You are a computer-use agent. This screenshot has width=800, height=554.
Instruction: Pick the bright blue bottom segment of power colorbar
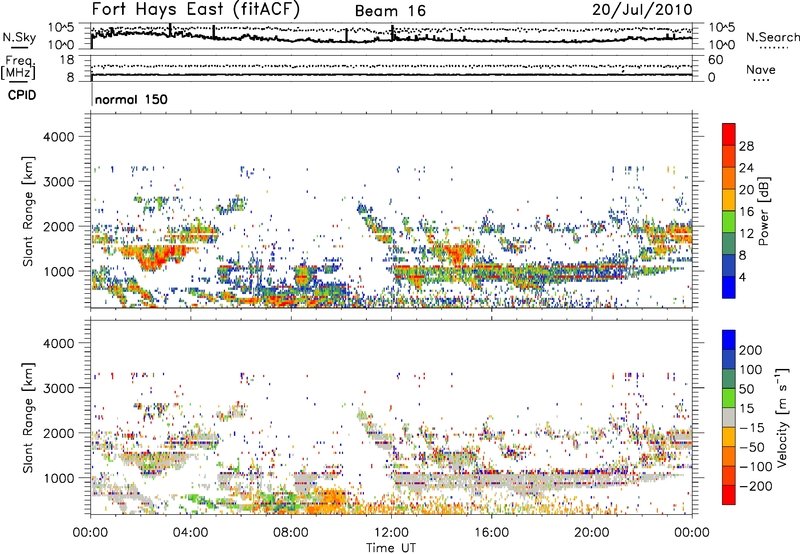(x=729, y=288)
